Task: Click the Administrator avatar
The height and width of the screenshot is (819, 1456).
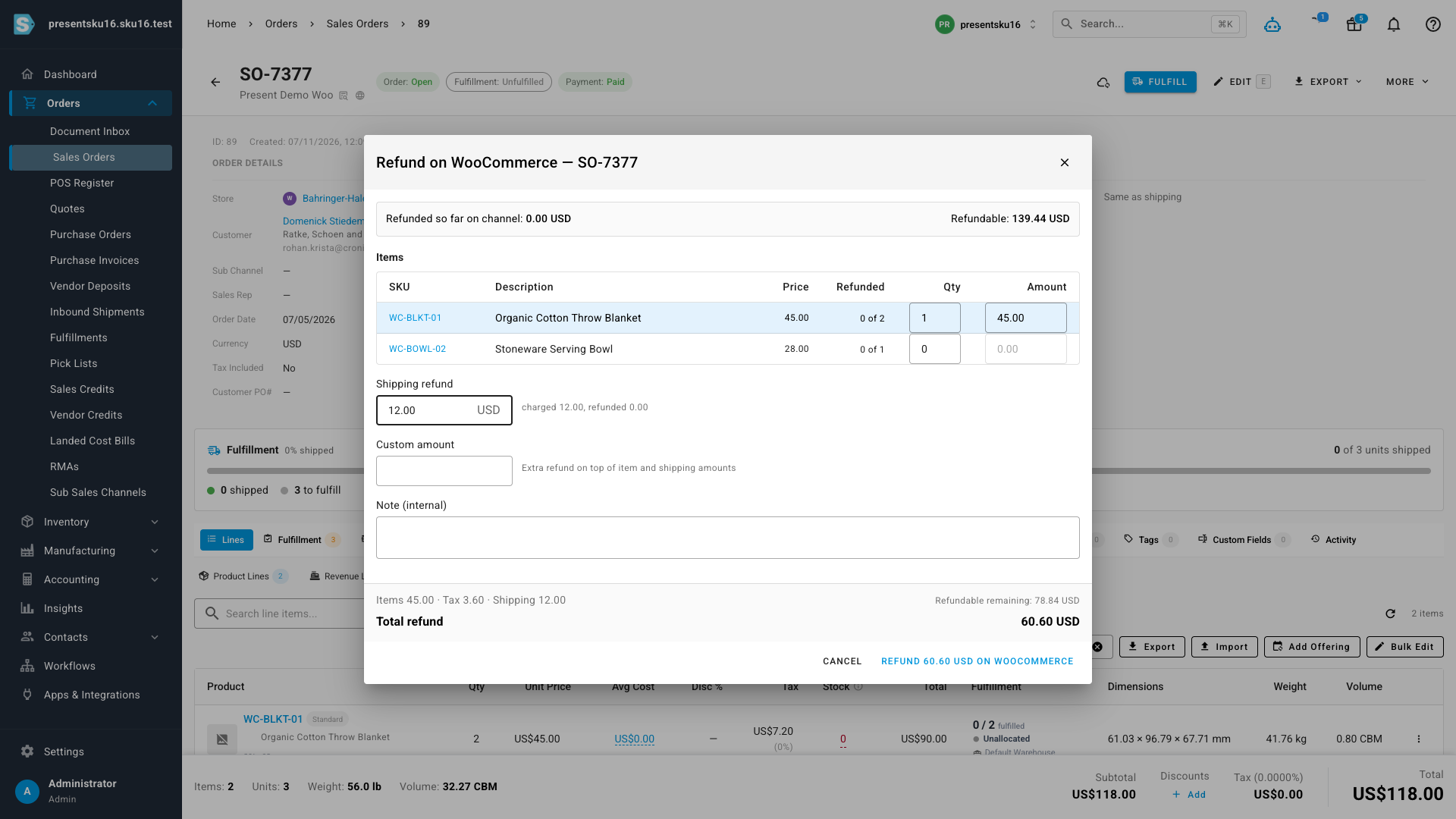Action: pyautogui.click(x=27, y=791)
